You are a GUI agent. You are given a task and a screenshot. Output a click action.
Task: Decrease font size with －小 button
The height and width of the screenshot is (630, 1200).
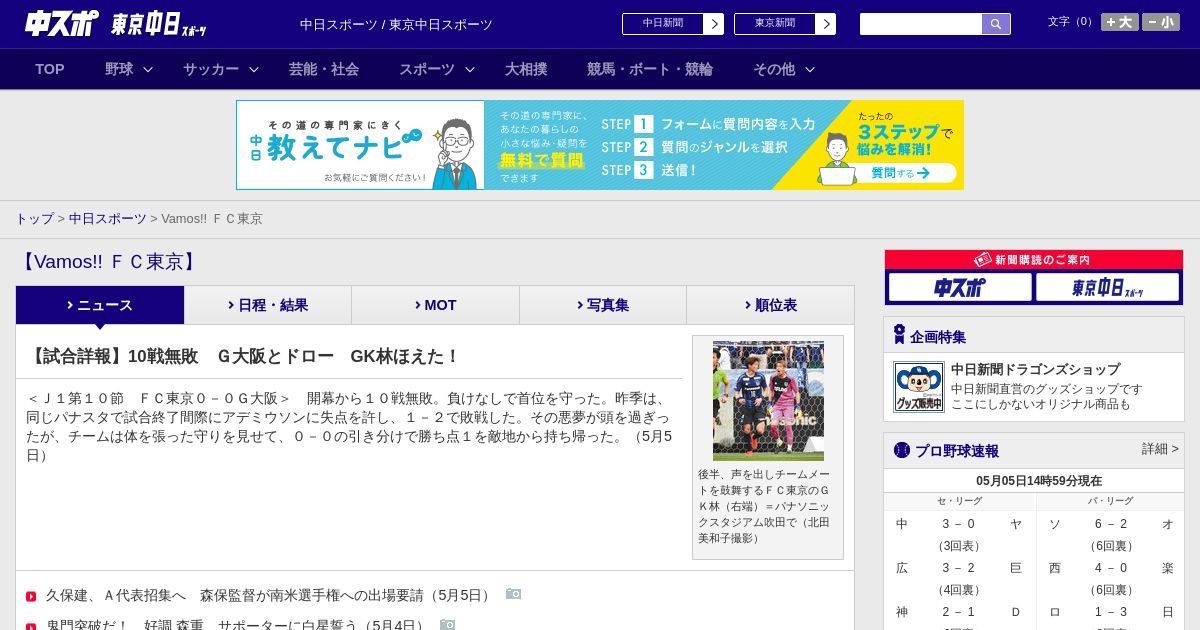[1161, 22]
